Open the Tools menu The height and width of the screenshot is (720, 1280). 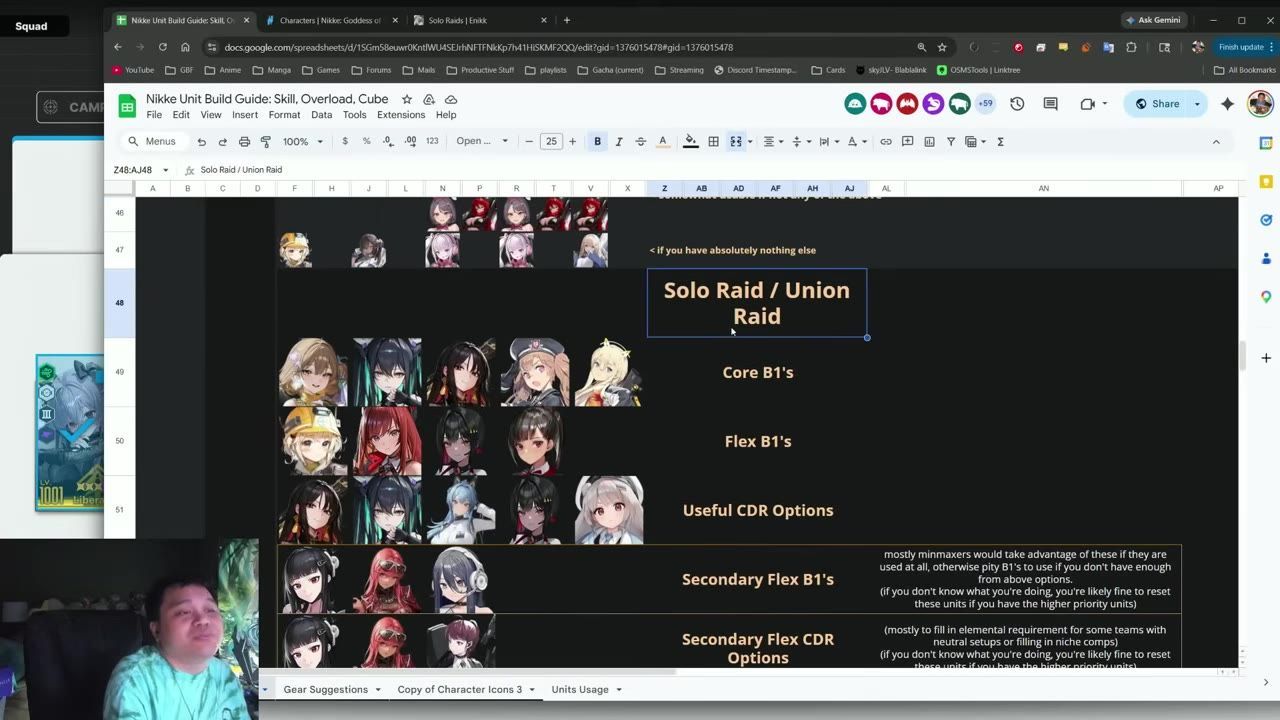click(x=354, y=115)
